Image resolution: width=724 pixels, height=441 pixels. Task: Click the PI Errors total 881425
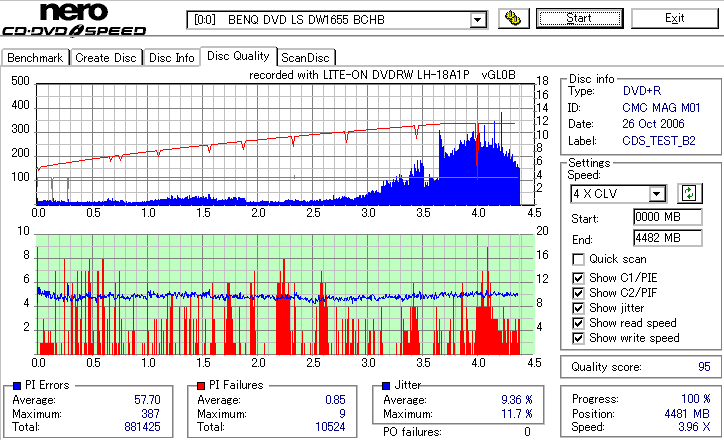(x=142, y=427)
